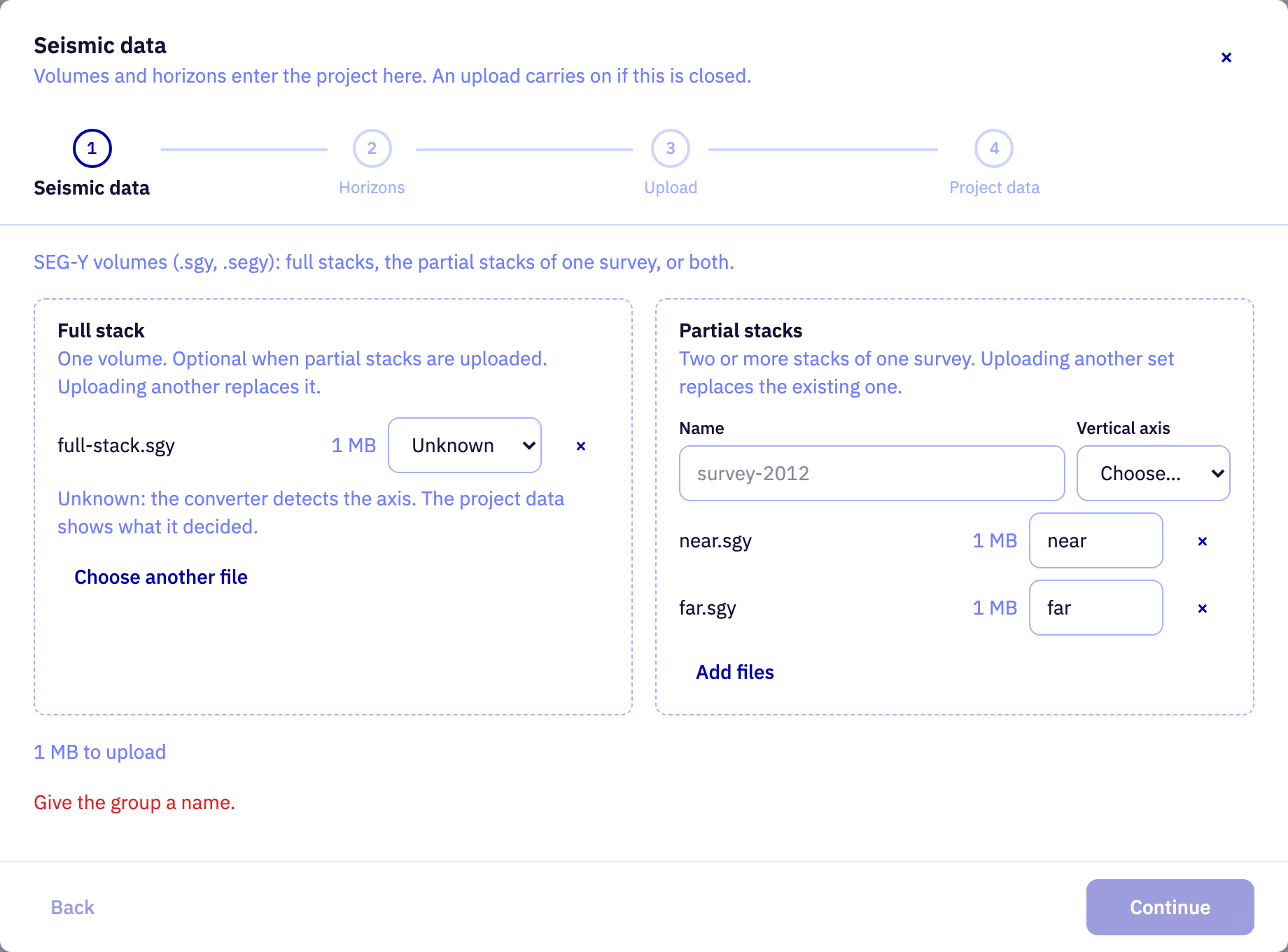Viewport: 1288px width, 952px height.
Task: Focus the survey-2012 Name field
Action: 871,473
